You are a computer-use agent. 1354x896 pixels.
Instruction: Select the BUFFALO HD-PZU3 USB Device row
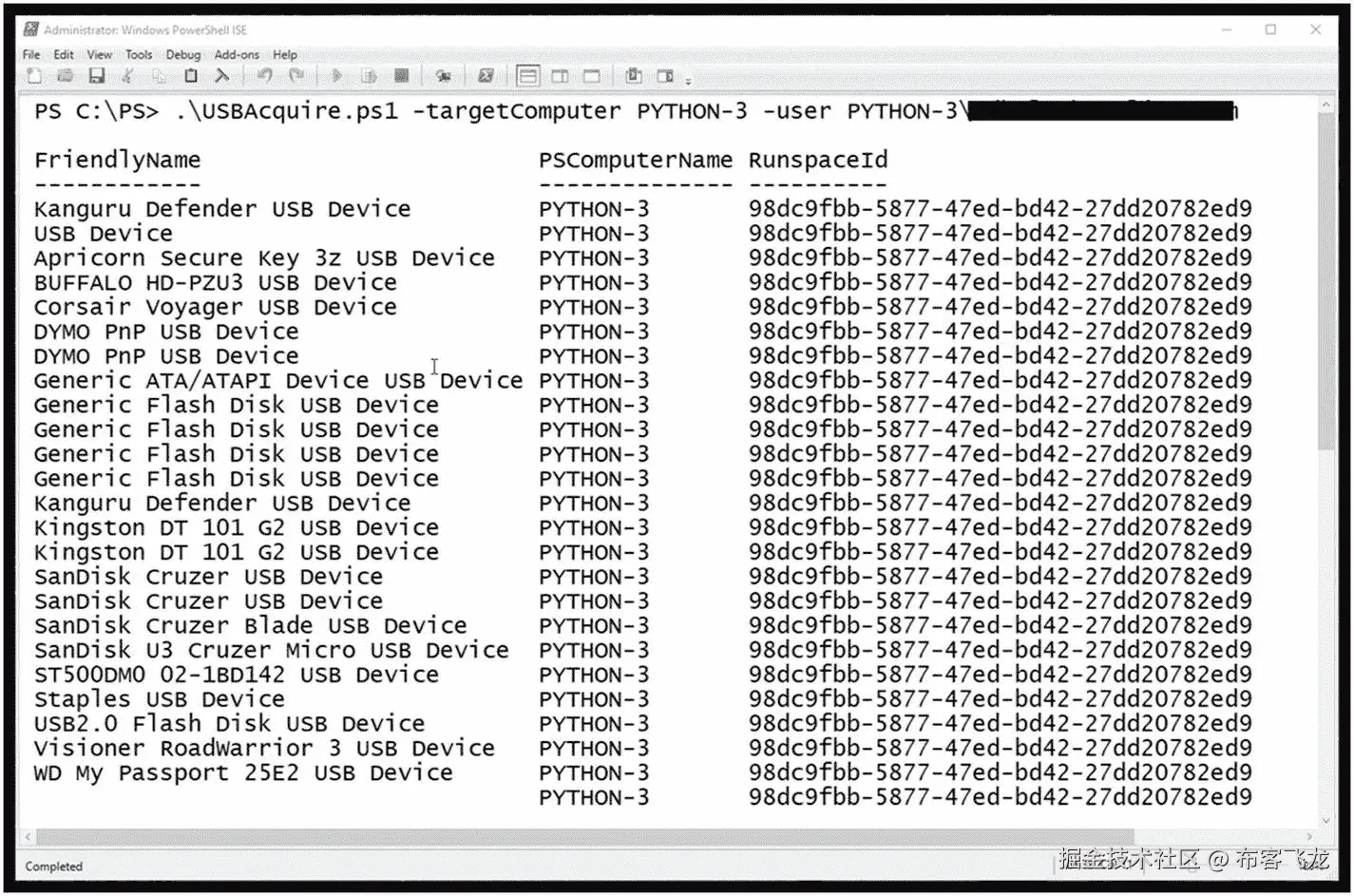643,283
